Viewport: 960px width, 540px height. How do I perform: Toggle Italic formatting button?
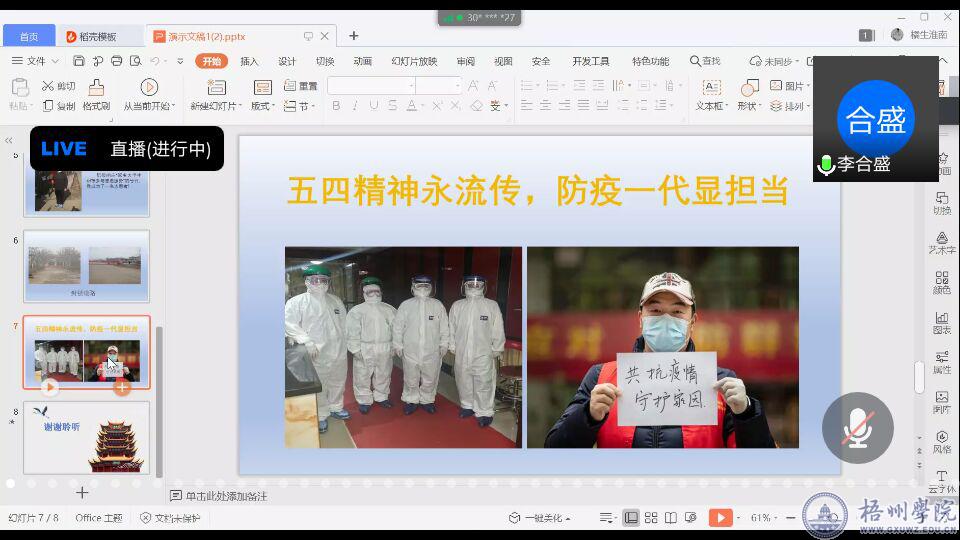(x=355, y=106)
